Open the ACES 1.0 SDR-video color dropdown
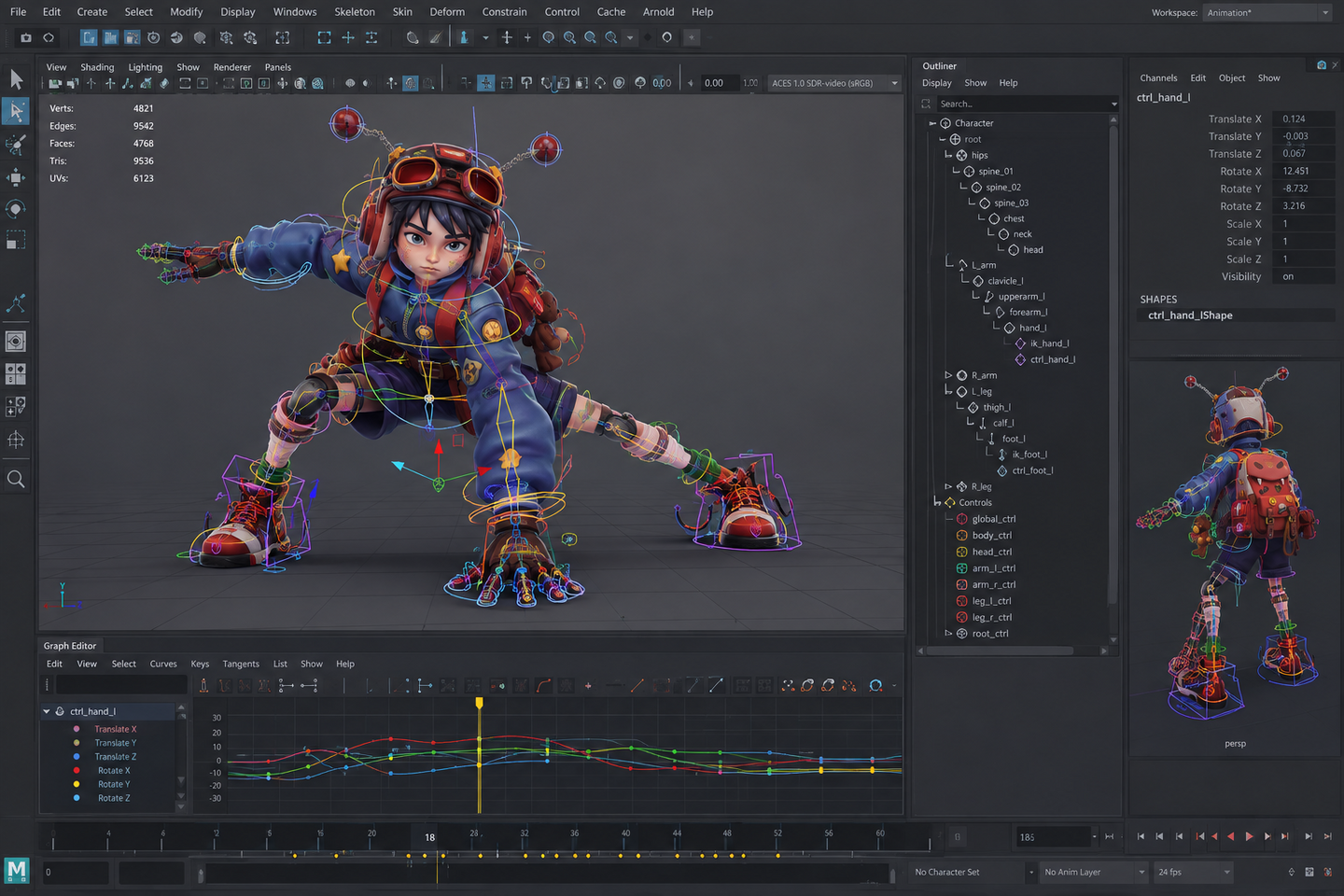Image resolution: width=1344 pixels, height=896 pixels. 834,83
